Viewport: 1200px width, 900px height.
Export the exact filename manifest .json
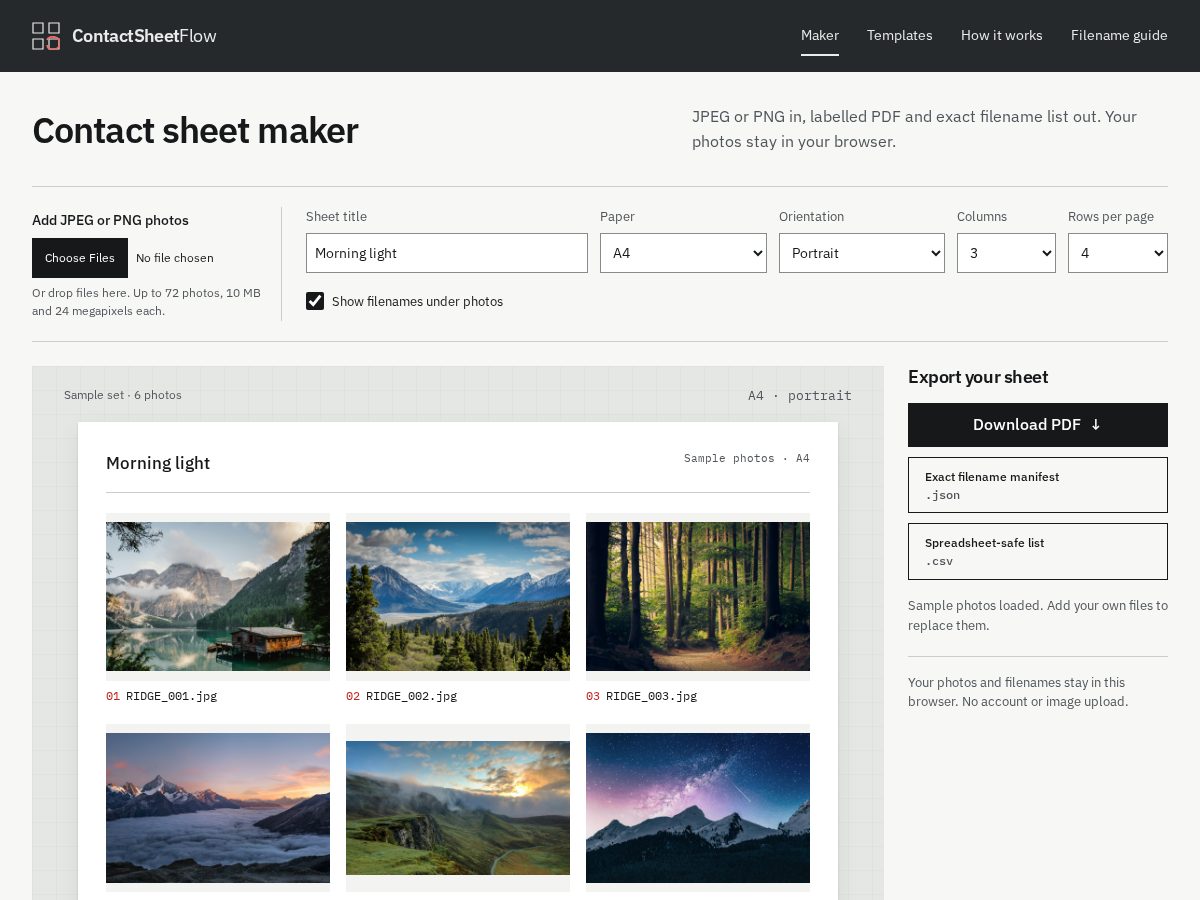coord(1038,485)
